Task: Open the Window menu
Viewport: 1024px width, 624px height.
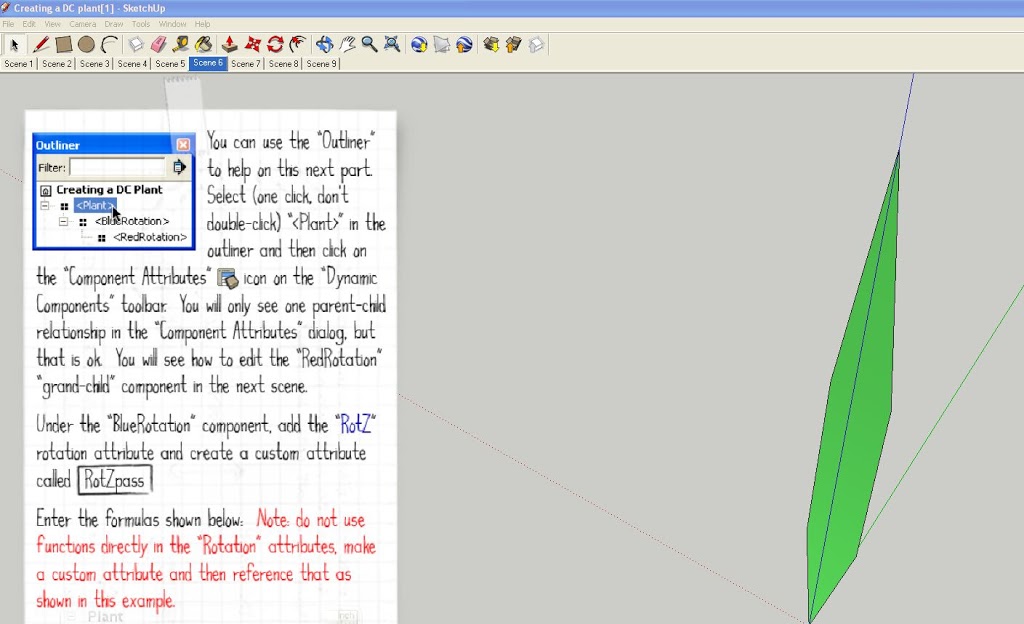Action: pos(172,24)
